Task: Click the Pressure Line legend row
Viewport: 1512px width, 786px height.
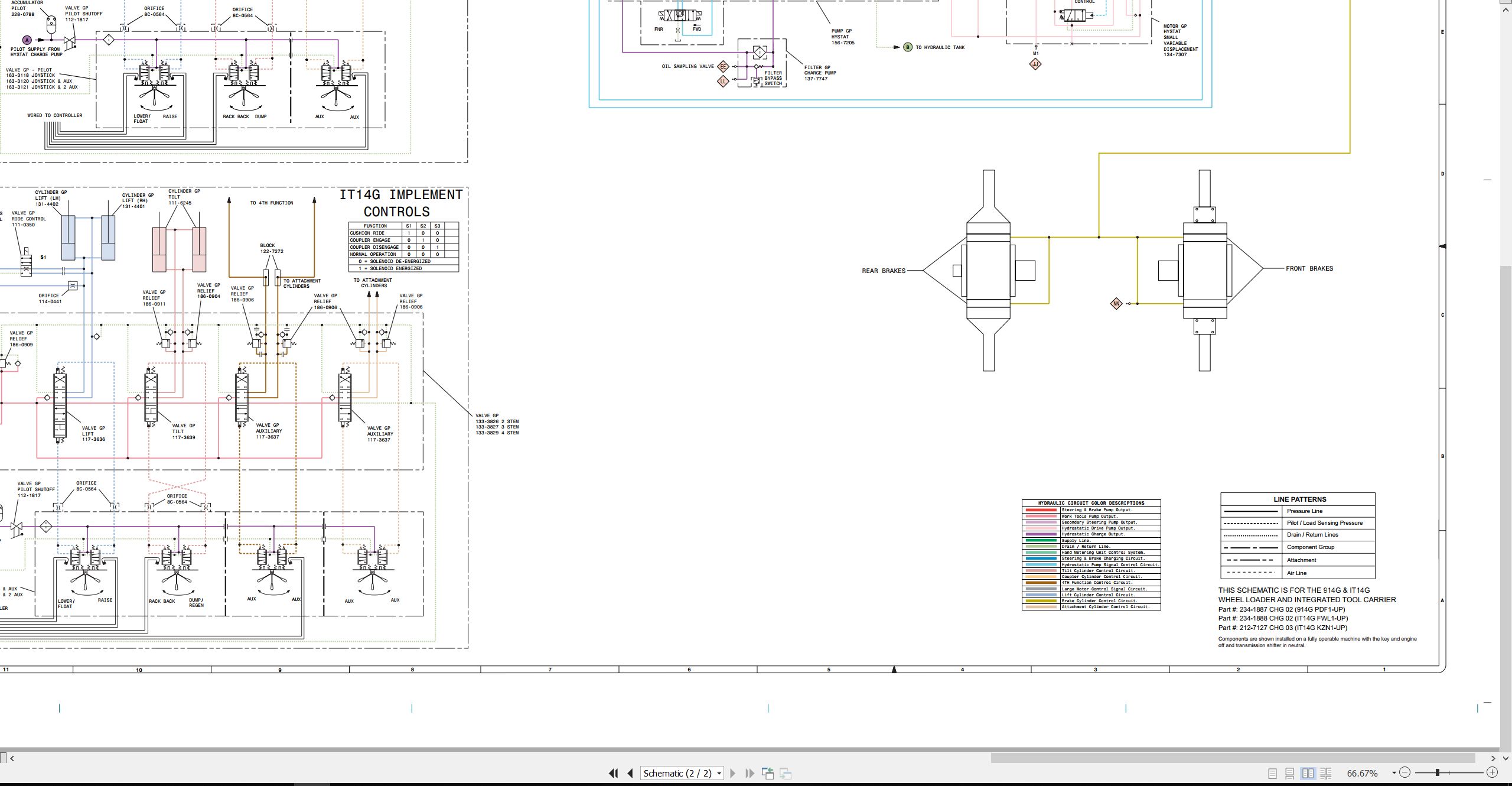Action: click(x=1298, y=511)
